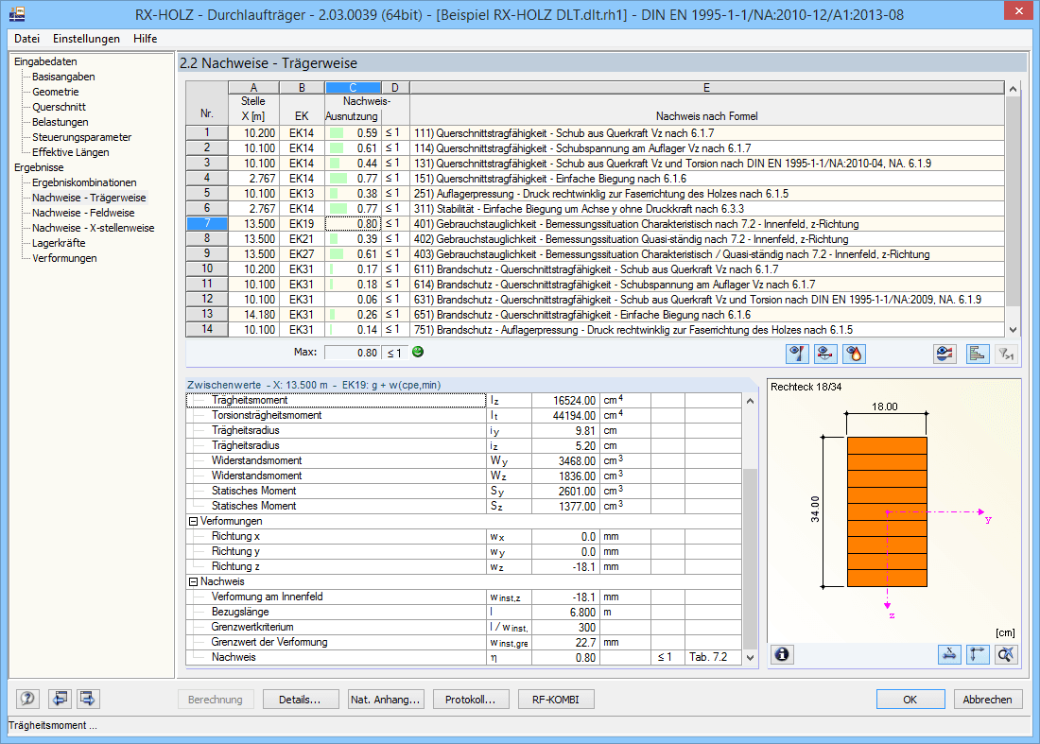Toggle dimension display in cross-section view
The height and width of the screenshot is (744, 1040).
pyautogui.click(x=949, y=654)
